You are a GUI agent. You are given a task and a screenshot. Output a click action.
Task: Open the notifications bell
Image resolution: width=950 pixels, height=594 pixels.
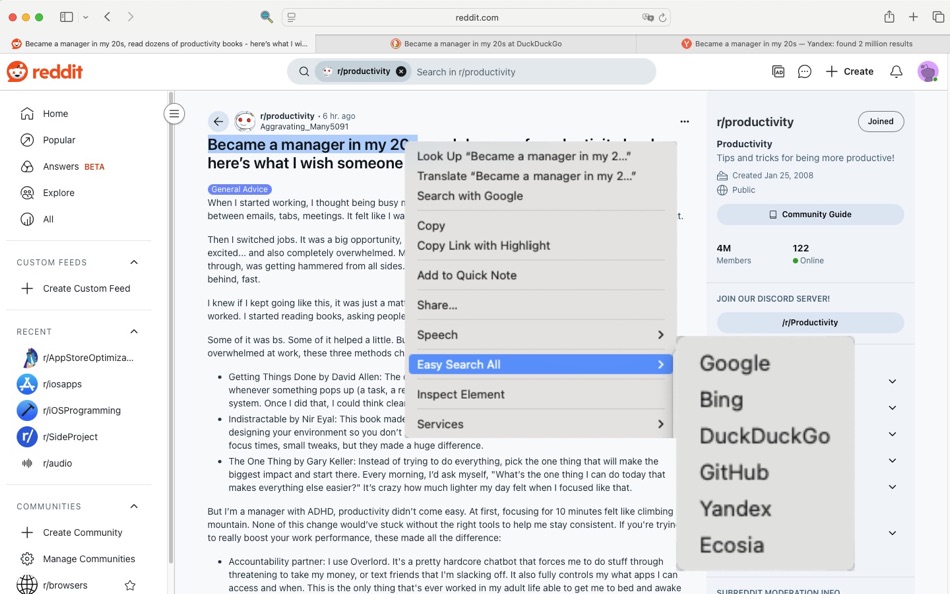tap(897, 71)
